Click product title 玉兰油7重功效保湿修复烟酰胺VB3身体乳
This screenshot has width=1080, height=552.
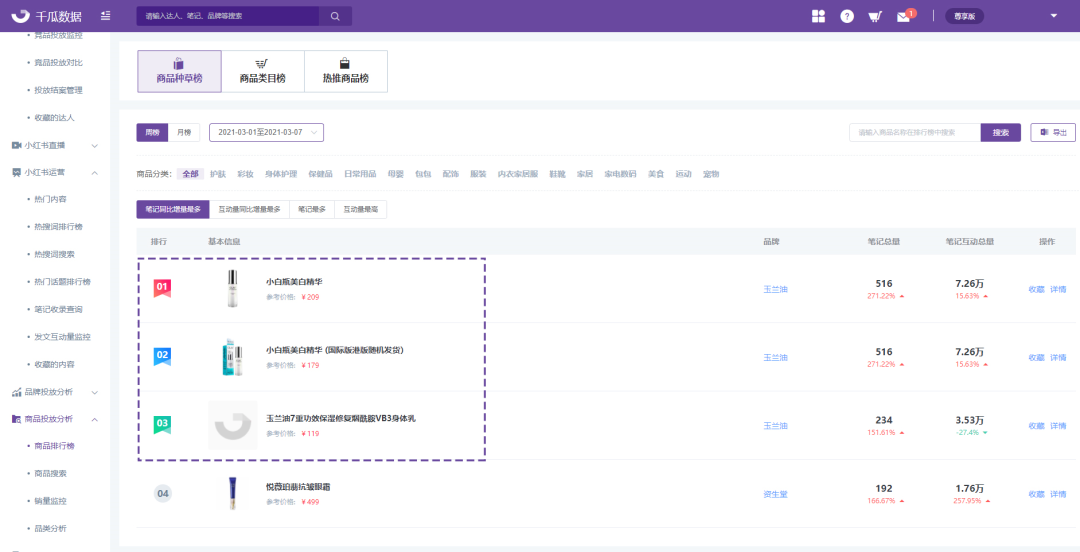click(x=341, y=418)
